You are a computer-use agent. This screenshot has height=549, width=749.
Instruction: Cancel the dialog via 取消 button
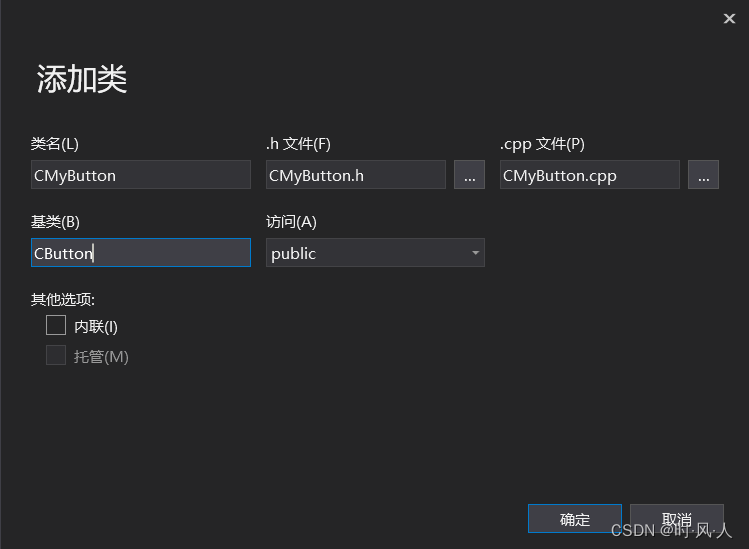(x=677, y=518)
